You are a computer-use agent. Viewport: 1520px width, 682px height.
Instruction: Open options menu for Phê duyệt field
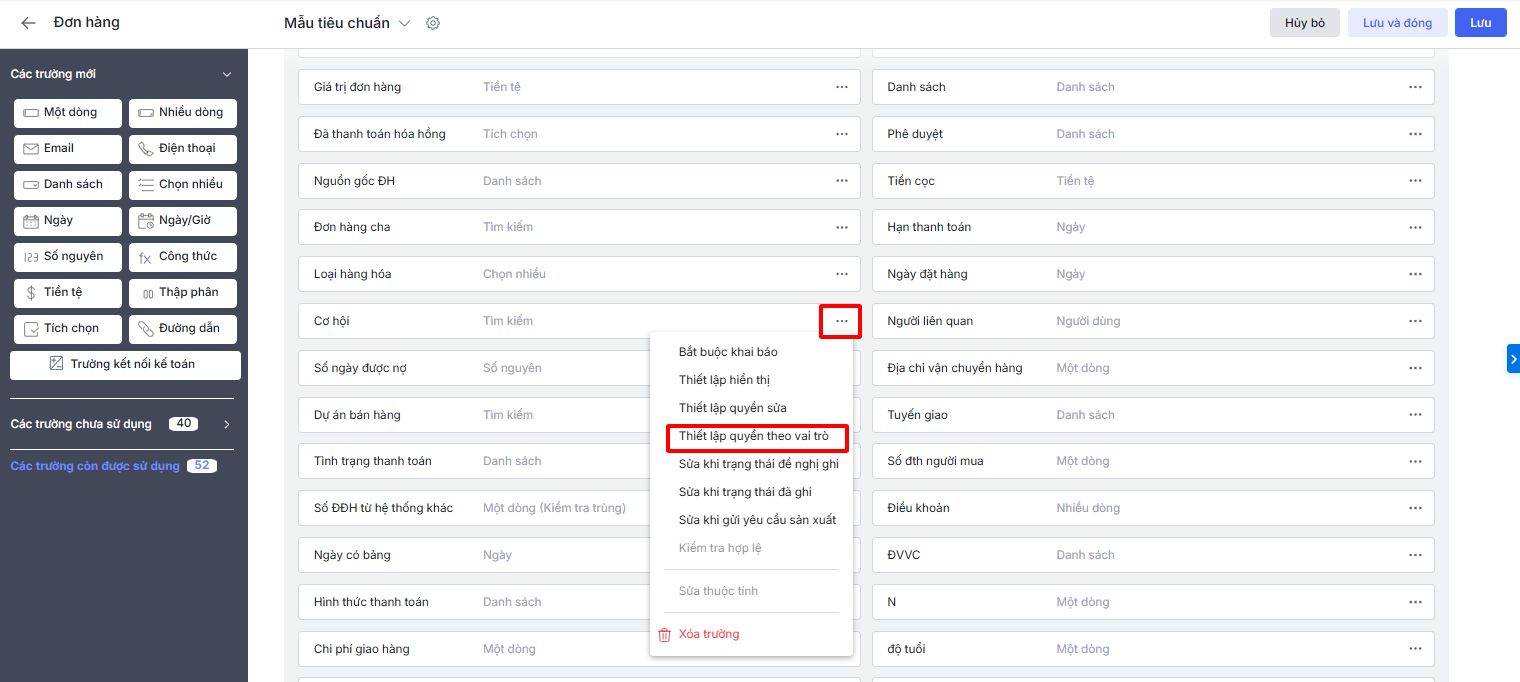pyautogui.click(x=1415, y=134)
